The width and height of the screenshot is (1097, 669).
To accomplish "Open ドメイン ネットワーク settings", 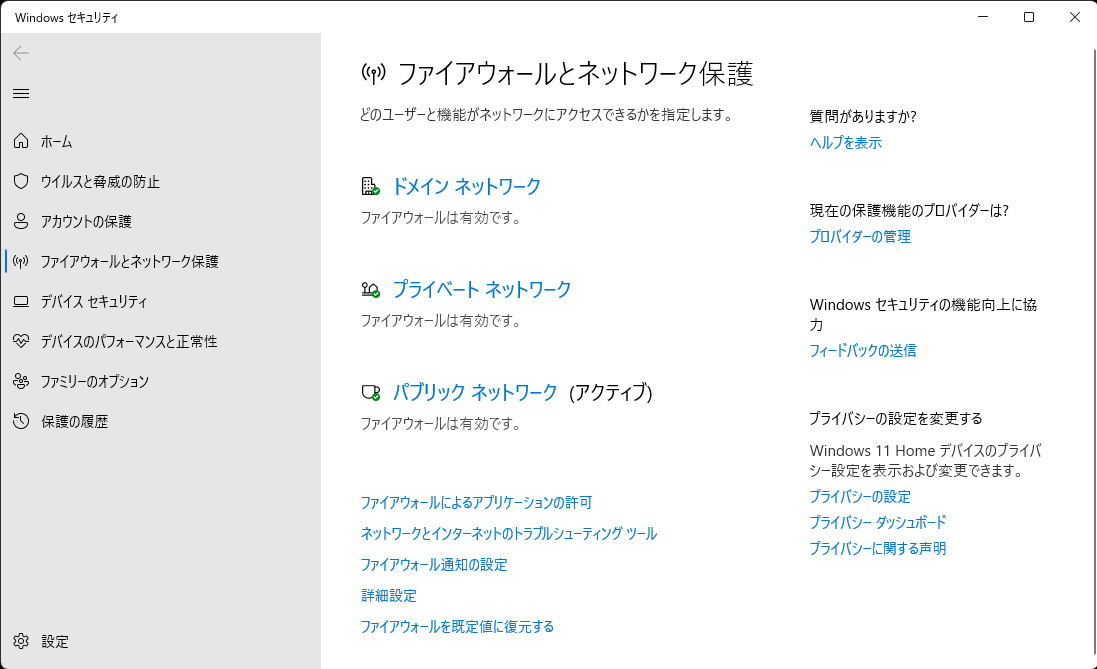I will tap(466, 187).
